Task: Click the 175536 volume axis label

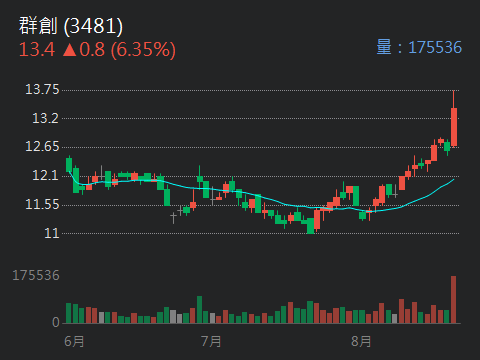Action: tap(36, 276)
